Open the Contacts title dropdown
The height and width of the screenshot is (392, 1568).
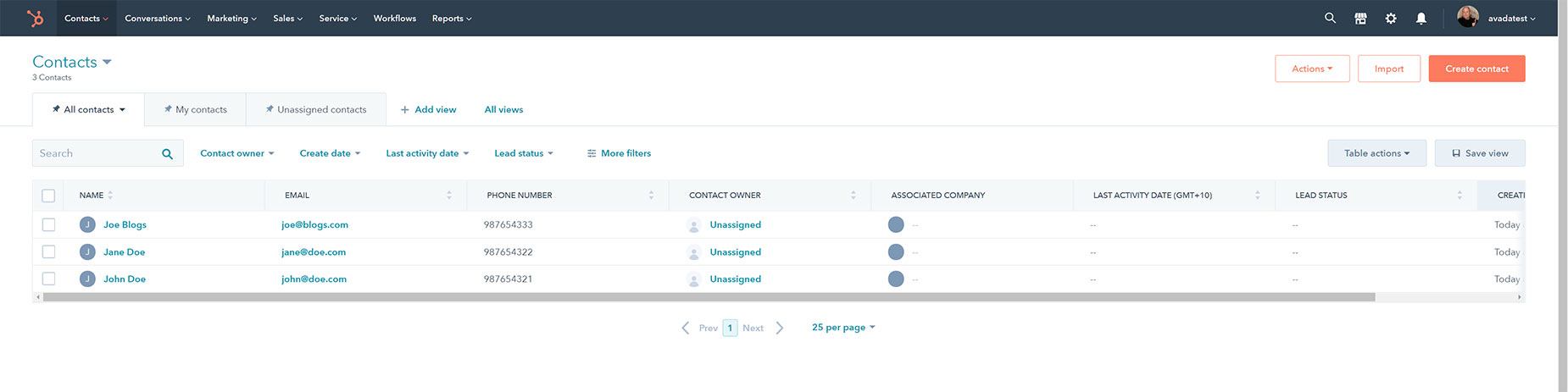click(x=72, y=62)
